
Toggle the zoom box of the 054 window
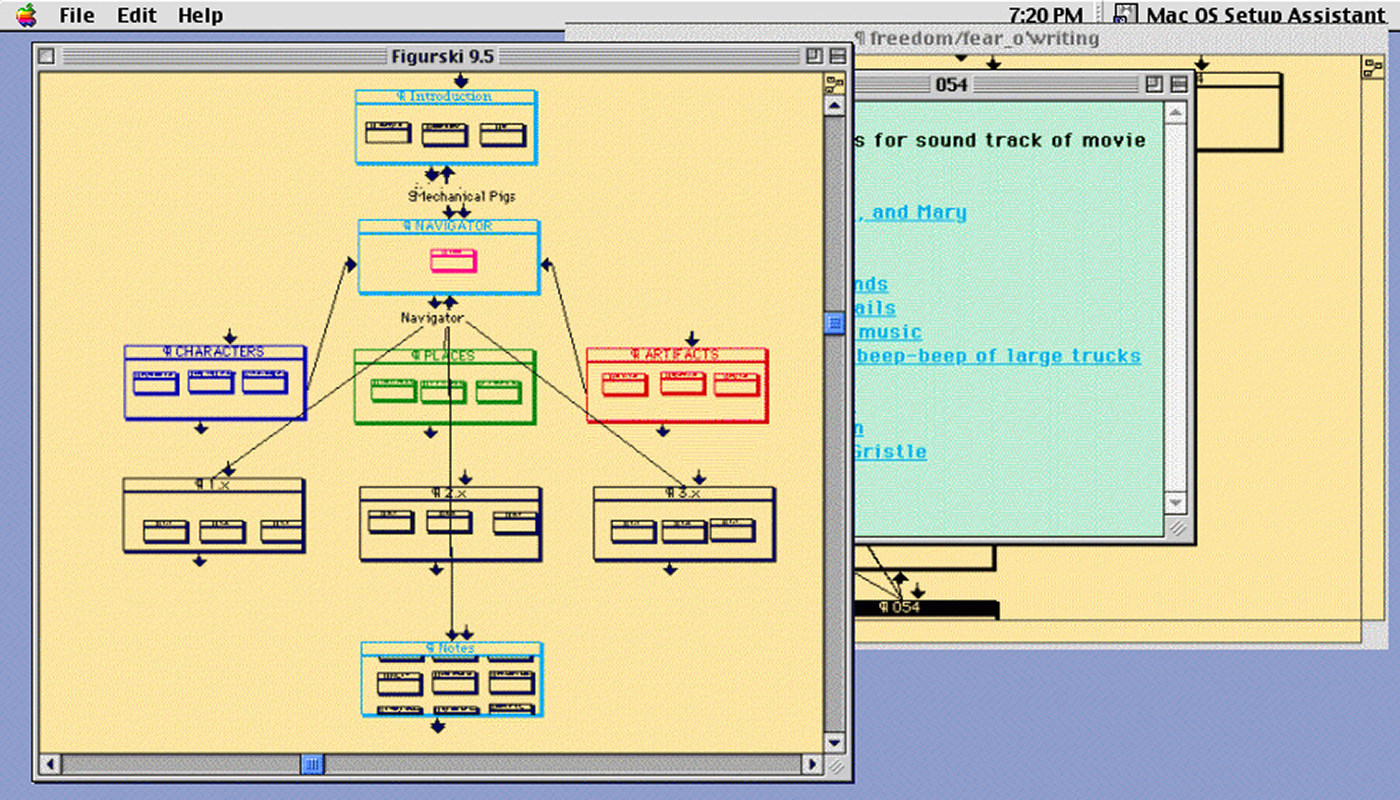coord(1155,85)
